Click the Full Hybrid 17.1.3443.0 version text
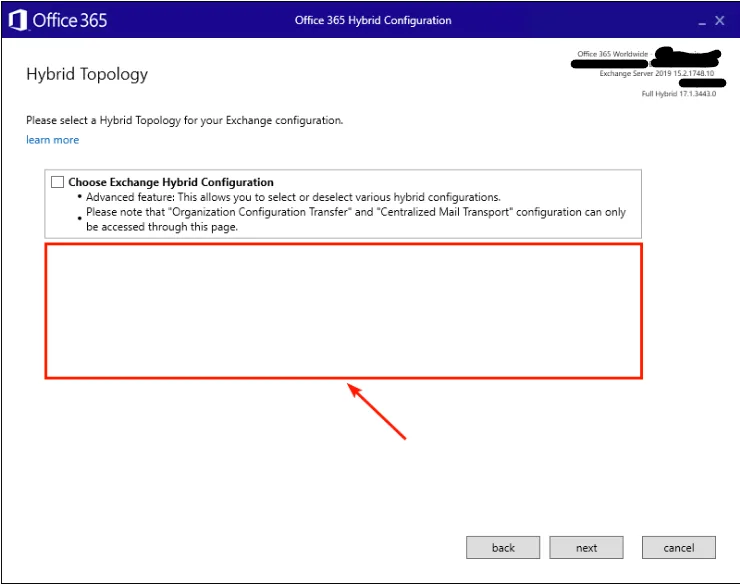Image resolution: width=740 pixels, height=585 pixels. 680,94
